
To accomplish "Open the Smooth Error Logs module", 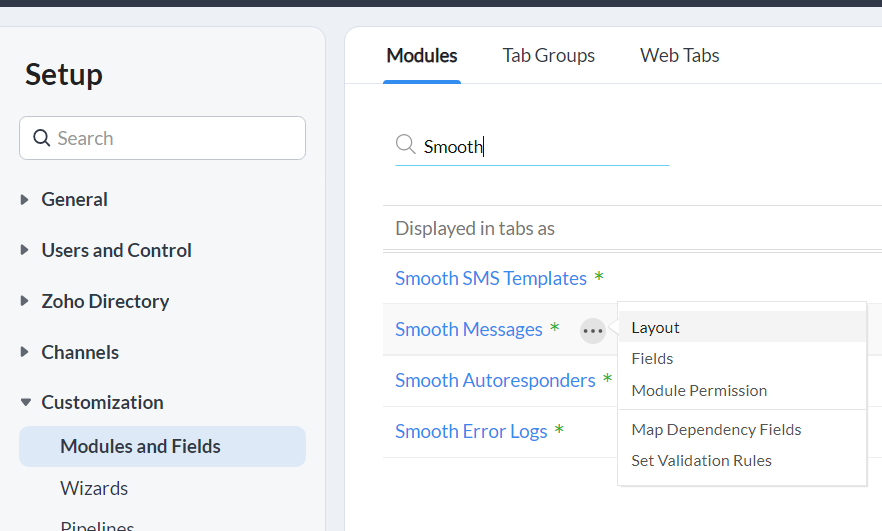I will pyautogui.click(x=471, y=432).
